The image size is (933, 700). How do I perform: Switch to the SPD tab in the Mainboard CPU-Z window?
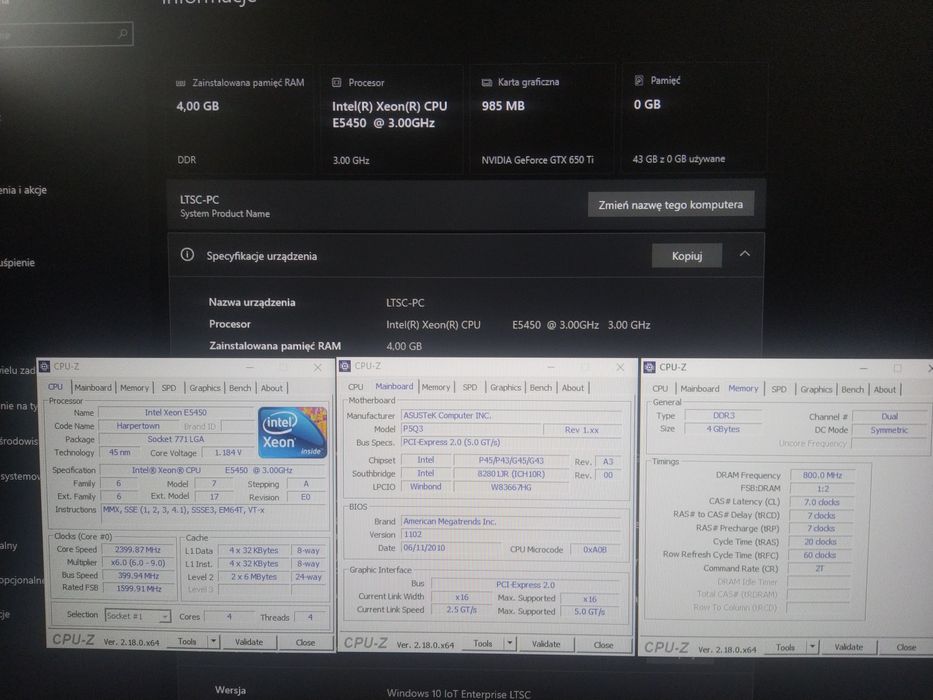coord(470,387)
